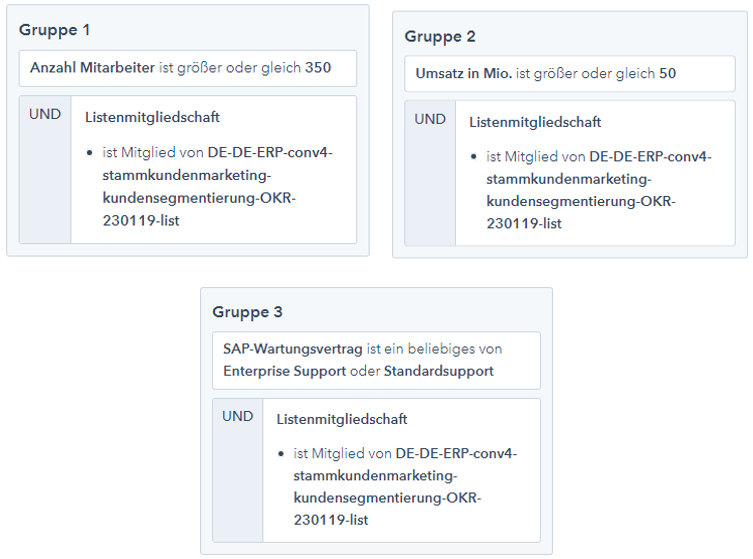Click the UND operator in Gruppe 1

point(45,114)
